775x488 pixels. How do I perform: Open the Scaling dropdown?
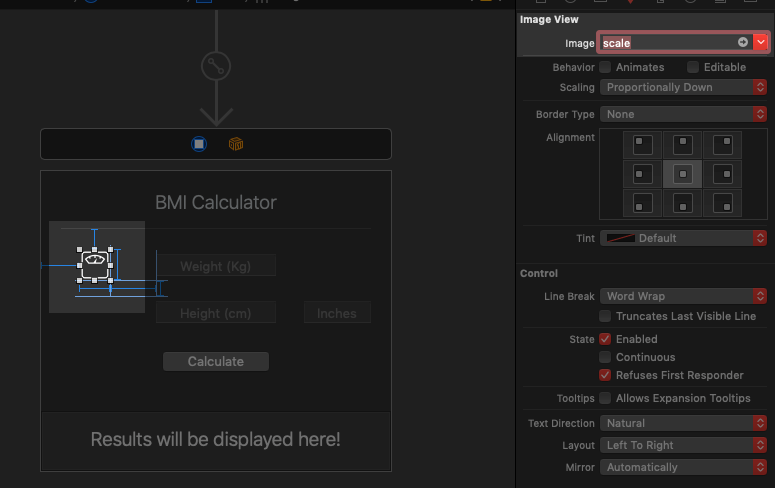683,87
